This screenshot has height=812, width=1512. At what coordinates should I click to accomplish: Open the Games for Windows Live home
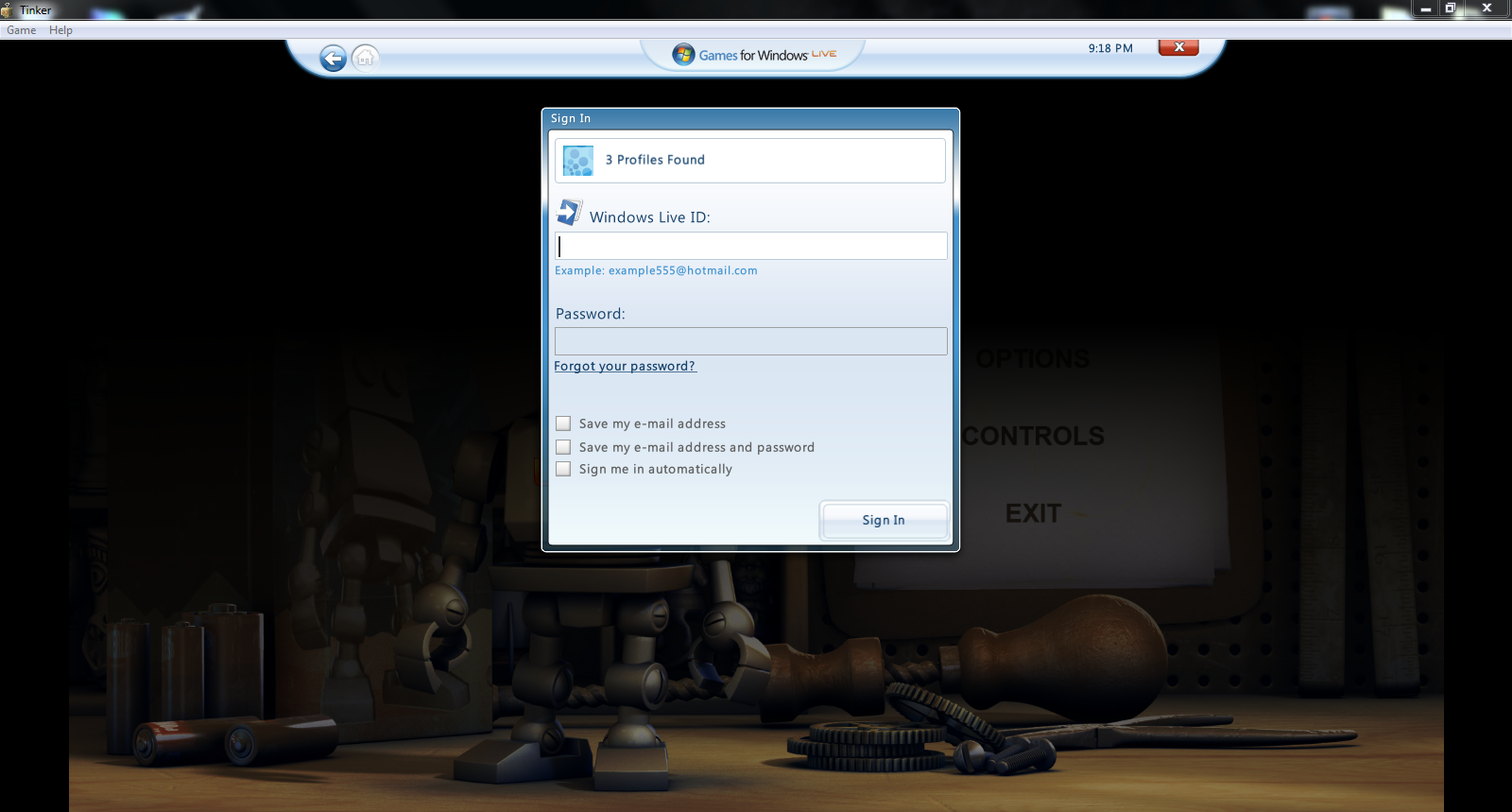pyautogui.click(x=366, y=59)
